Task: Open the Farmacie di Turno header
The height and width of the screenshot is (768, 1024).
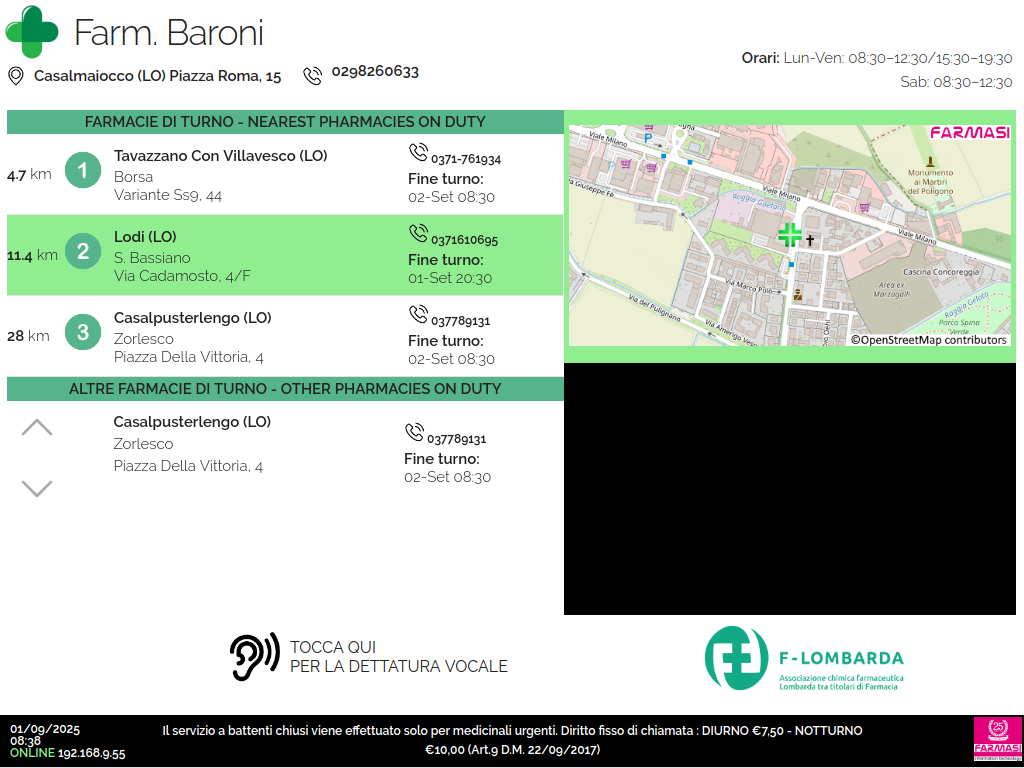Action: pos(285,122)
